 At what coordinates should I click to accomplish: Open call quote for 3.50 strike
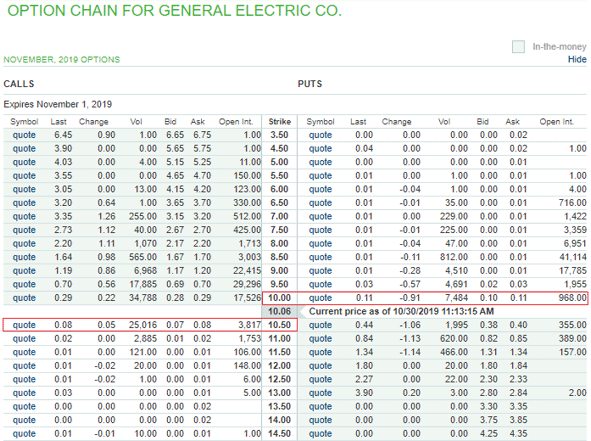tap(24, 135)
